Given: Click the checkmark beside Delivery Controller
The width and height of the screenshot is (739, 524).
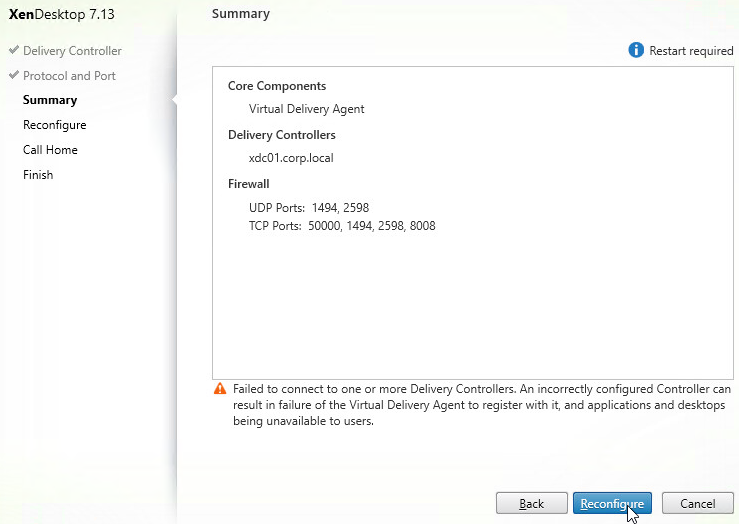Looking at the screenshot, I should (x=14, y=49).
